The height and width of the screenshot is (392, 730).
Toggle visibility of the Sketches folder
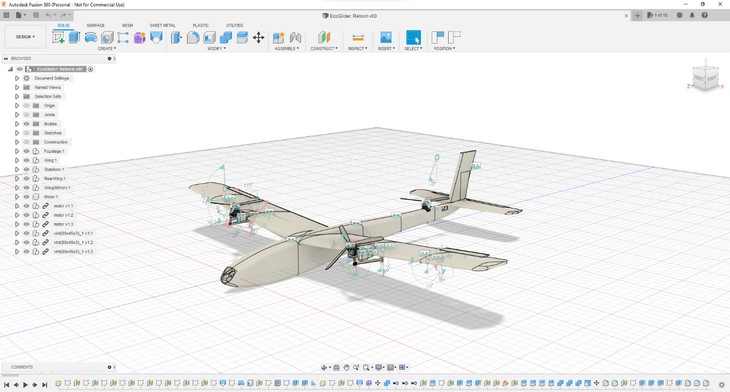click(27, 133)
